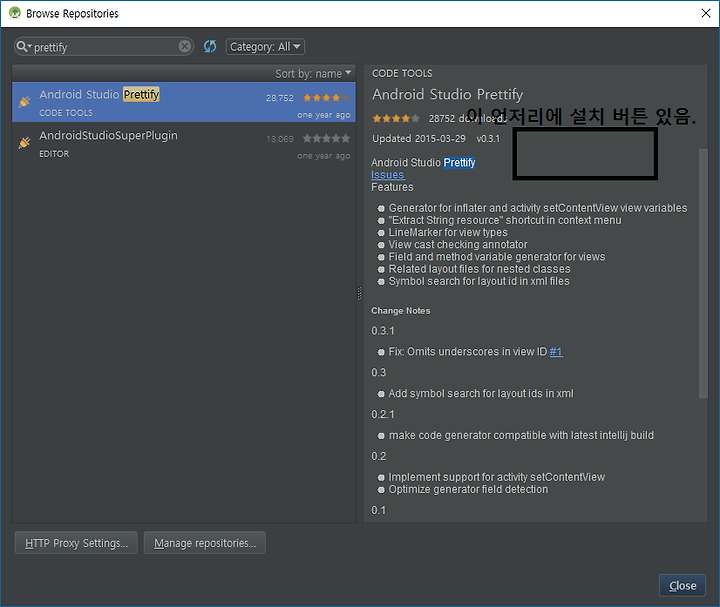This screenshot has height=607, width=720.
Task: Click Manage repositories button
Action: pos(205,543)
